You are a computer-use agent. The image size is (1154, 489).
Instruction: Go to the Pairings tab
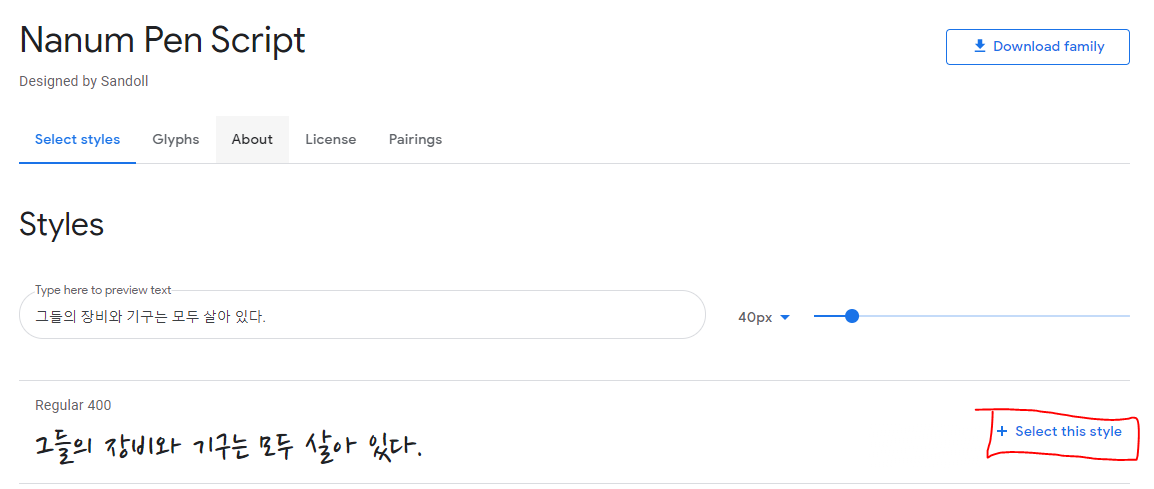click(415, 139)
